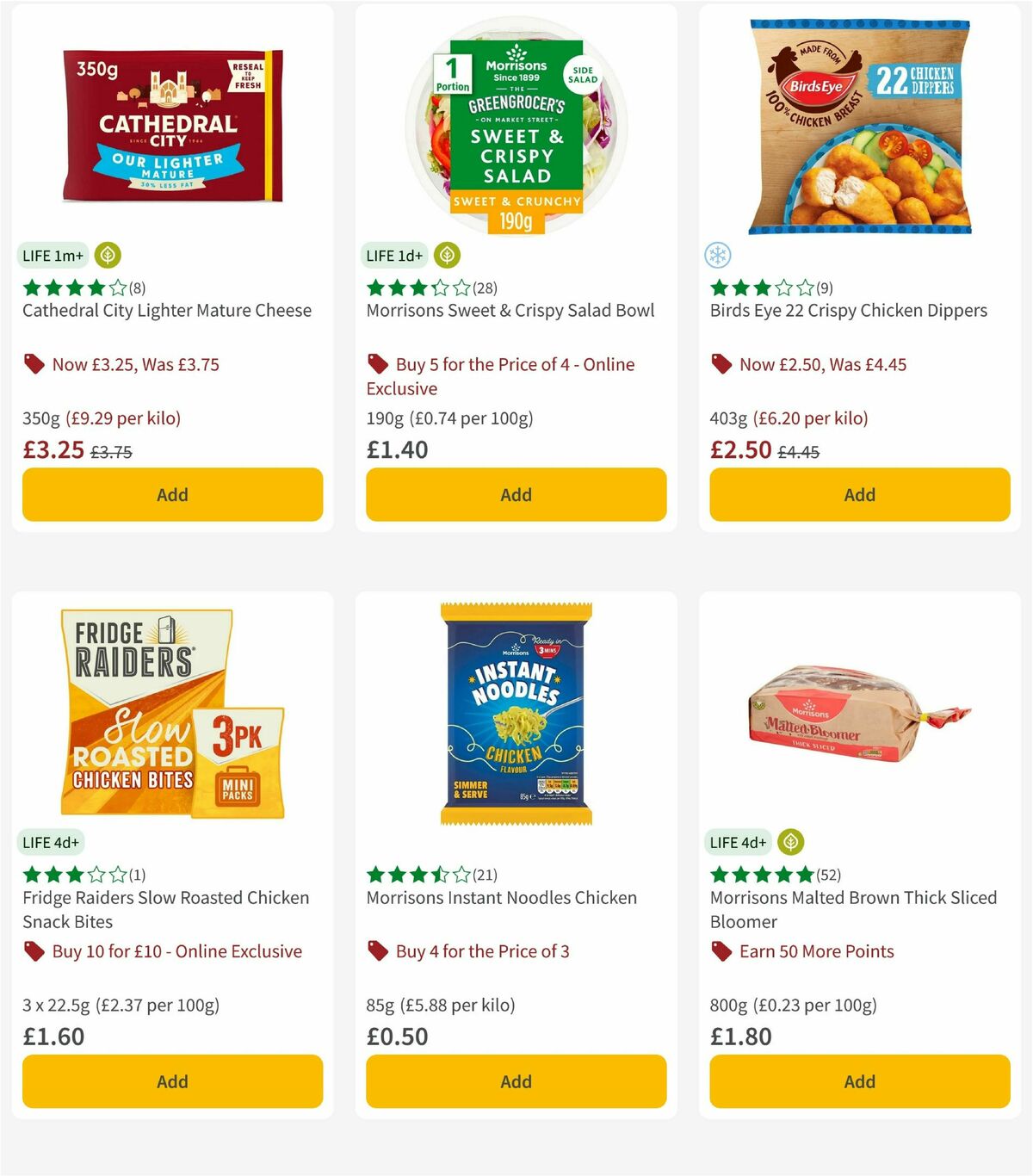Click the tag icon on Earn 50 More Points
Image resolution: width=1033 pixels, height=1176 pixels.
tap(721, 951)
